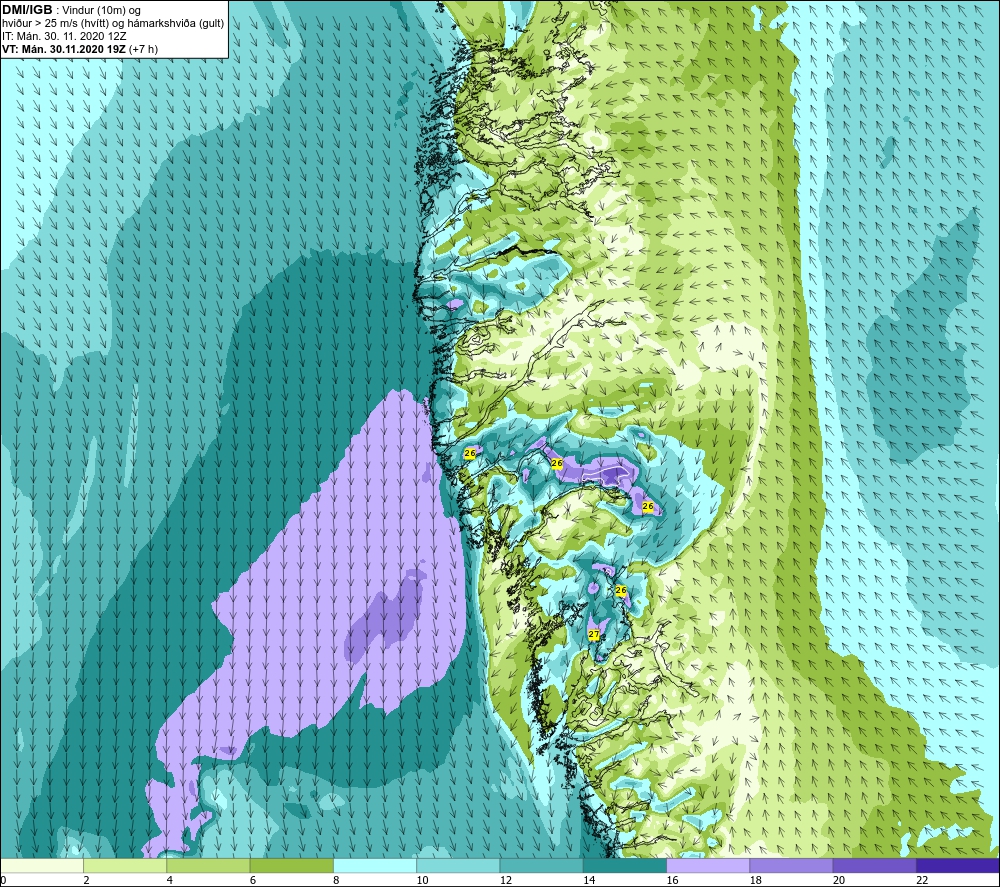This screenshot has height=887, width=1000.
Task: Click the legend scale value "14"
Action: [x=589, y=880]
